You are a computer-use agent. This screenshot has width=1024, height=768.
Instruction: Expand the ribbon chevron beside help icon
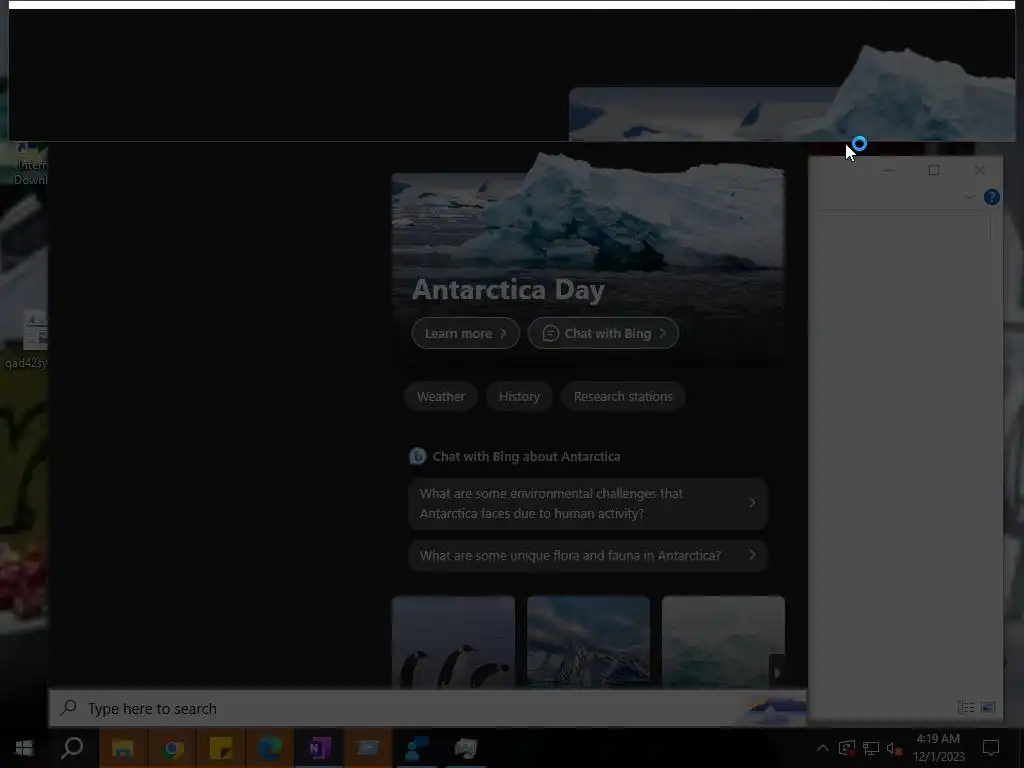970,197
